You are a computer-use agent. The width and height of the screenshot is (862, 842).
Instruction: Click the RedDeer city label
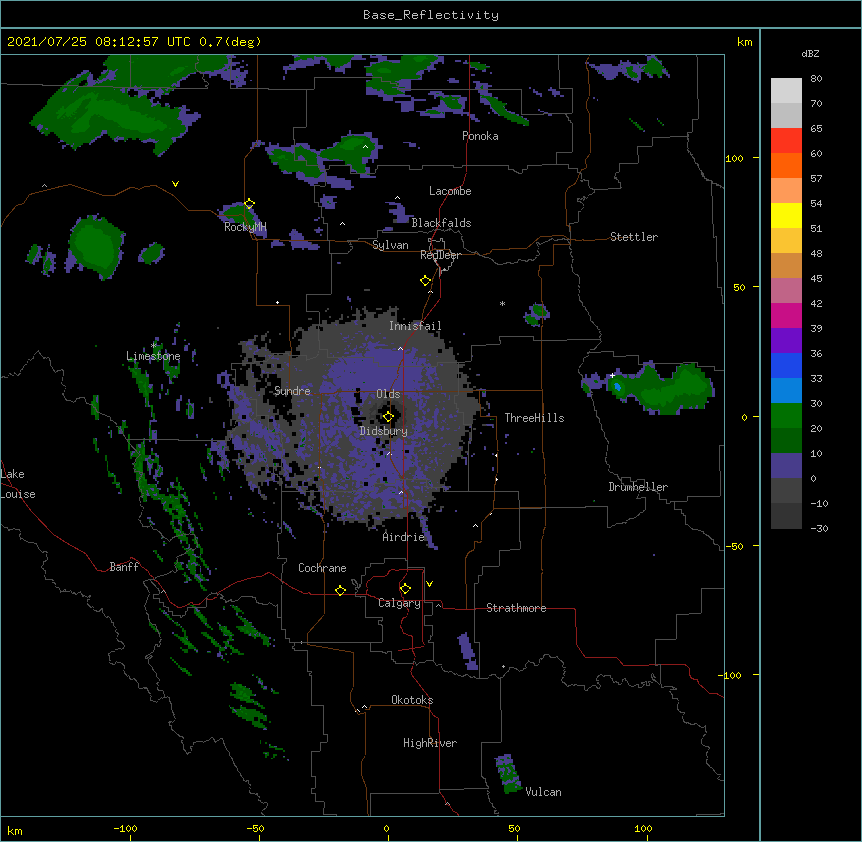click(440, 255)
